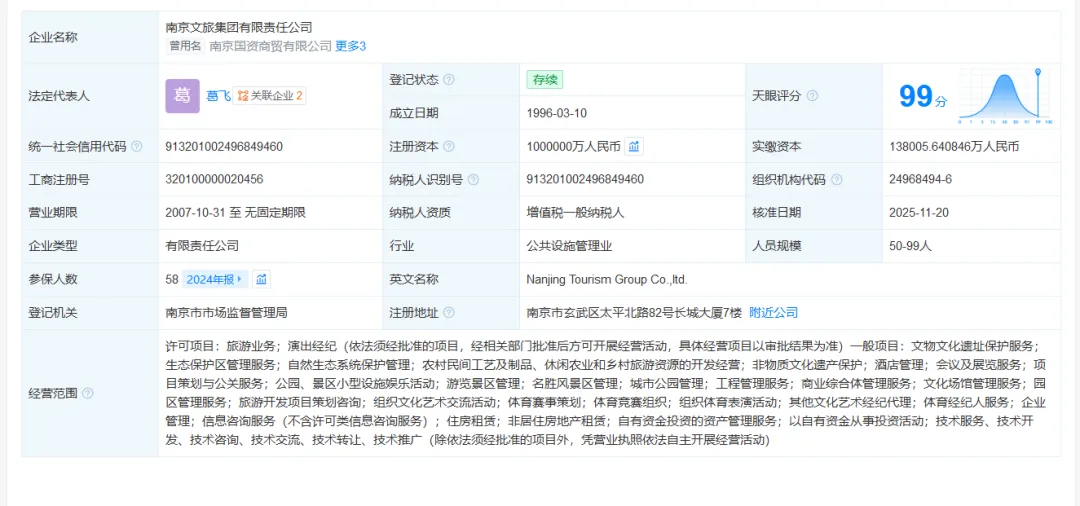This screenshot has width=1080, height=506.
Task: Click the 存续 status tag
Action: (545, 80)
